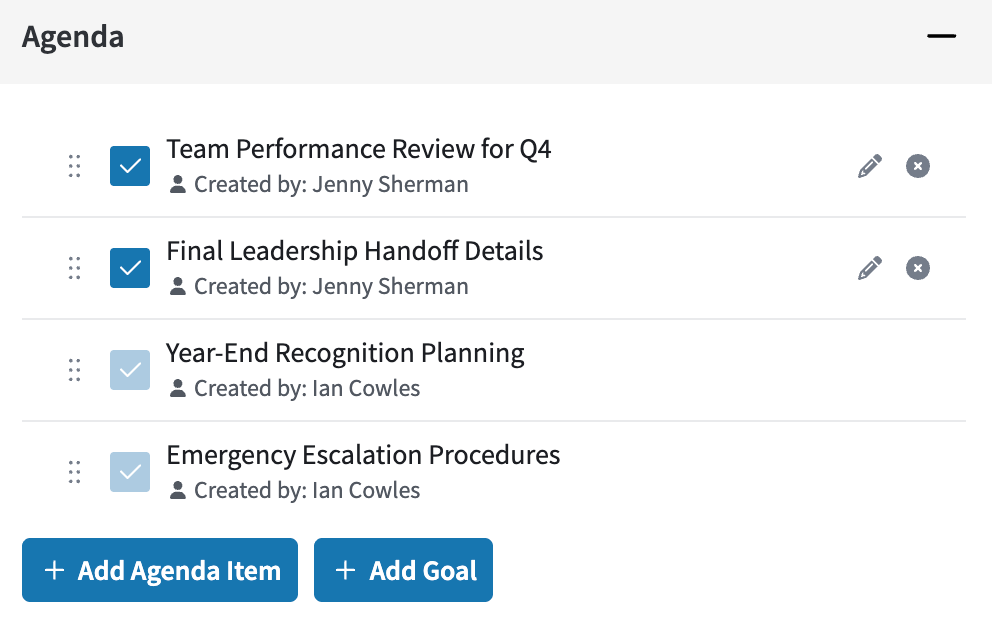Grab drag handle for Team Performance Review
The image size is (992, 624).
point(74,166)
